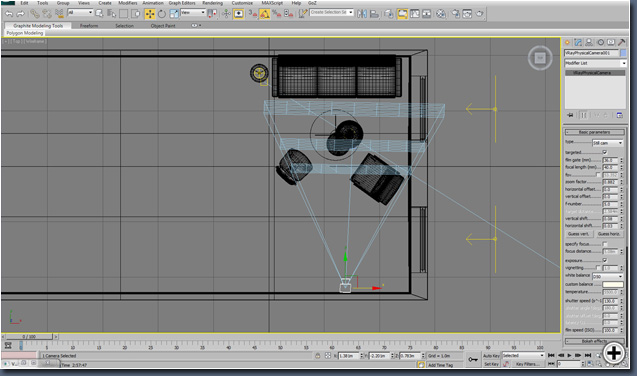The height and width of the screenshot is (376, 637).
Task: Expand the Bokeh effects rollout
Action: [x=594, y=341]
